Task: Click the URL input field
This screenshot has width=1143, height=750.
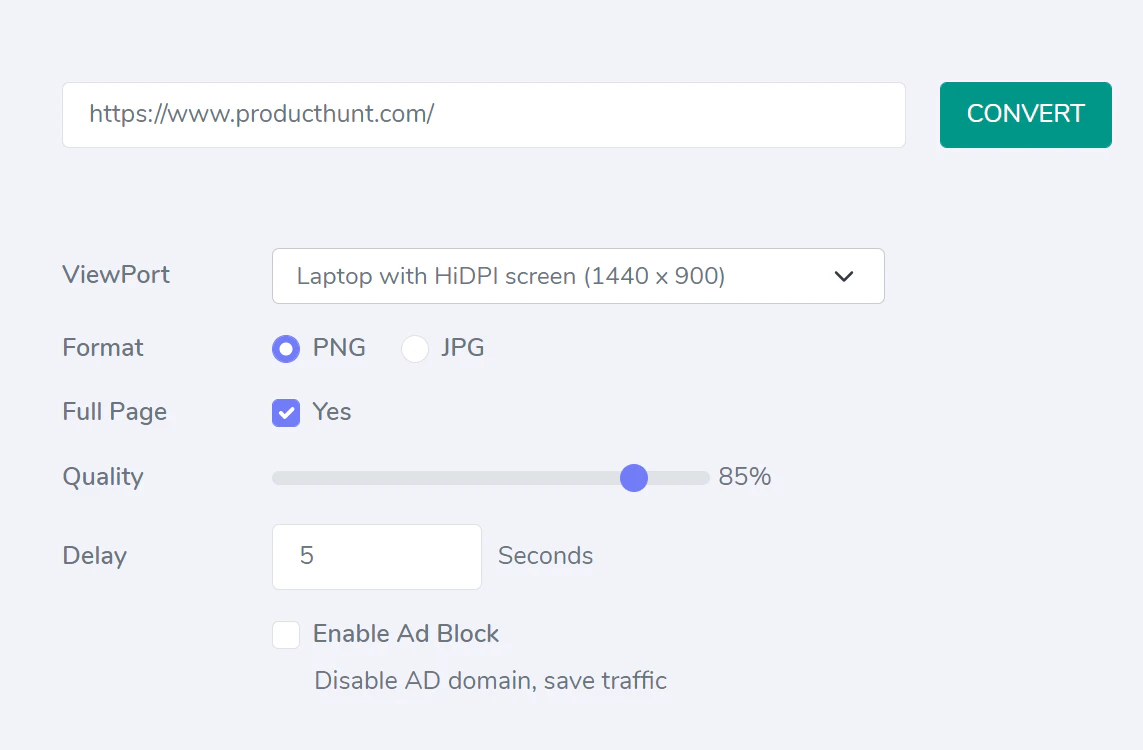Action: [x=483, y=114]
